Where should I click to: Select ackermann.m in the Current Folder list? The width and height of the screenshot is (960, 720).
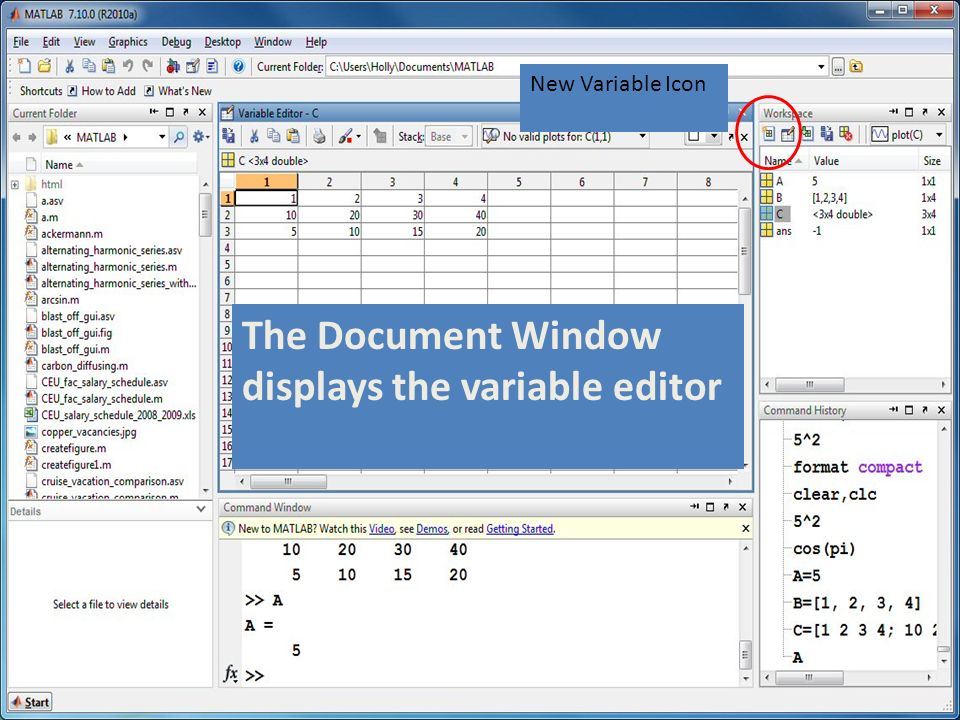click(x=72, y=233)
